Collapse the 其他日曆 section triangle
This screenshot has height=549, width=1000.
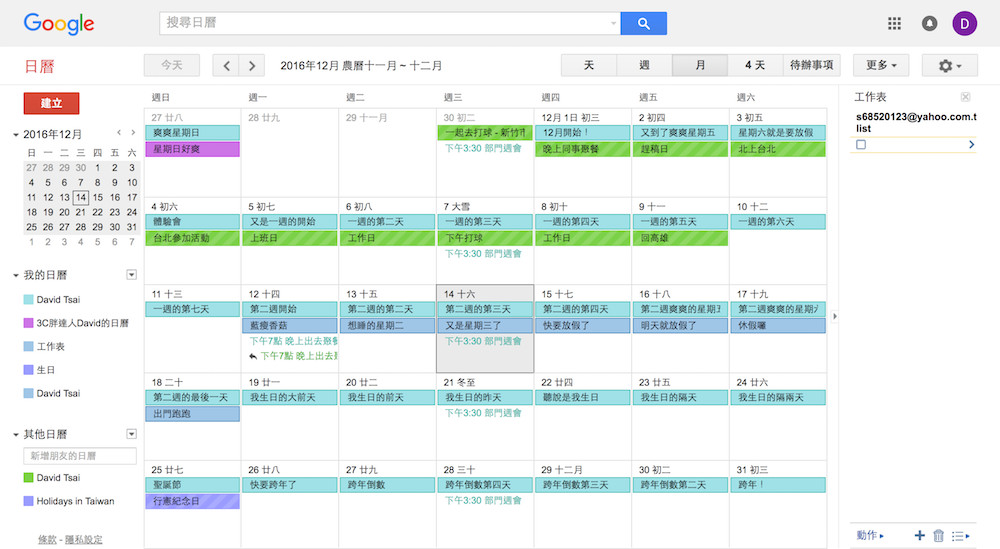(16, 435)
